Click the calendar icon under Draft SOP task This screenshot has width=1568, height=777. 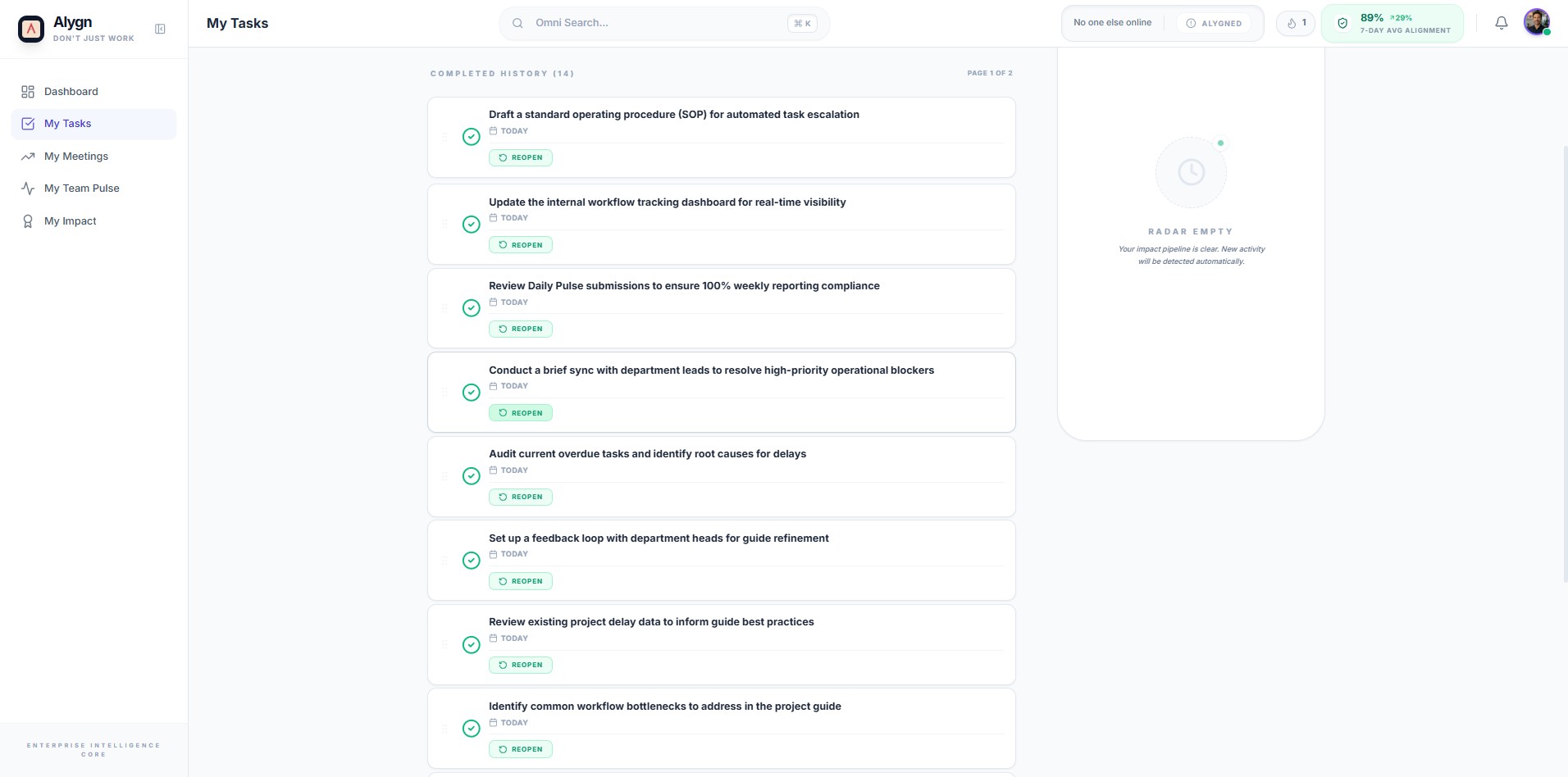pos(493,131)
